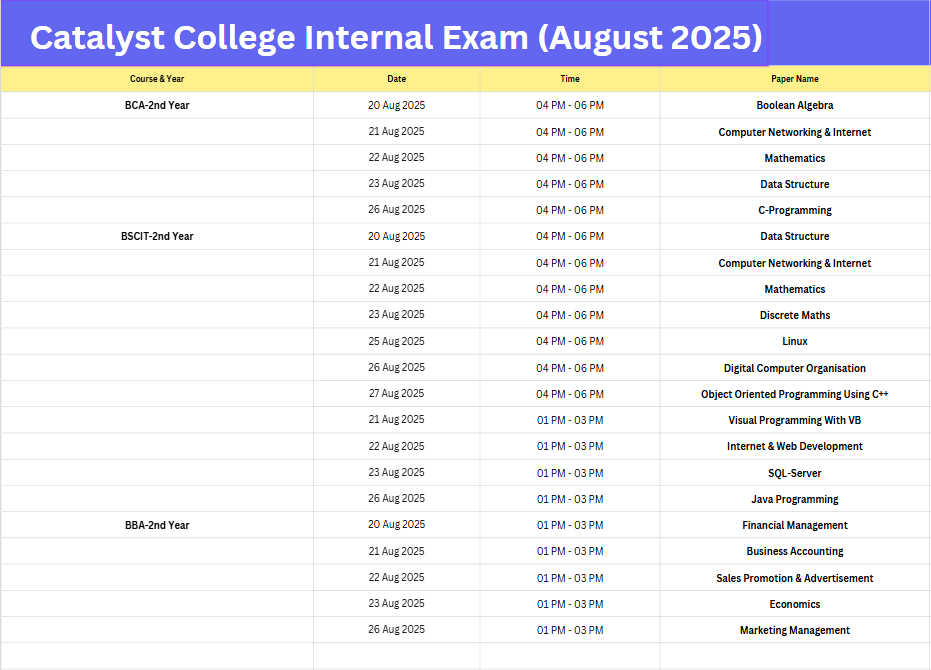The height and width of the screenshot is (670, 931).
Task: Select the Paper Name column header
Action: (x=795, y=79)
